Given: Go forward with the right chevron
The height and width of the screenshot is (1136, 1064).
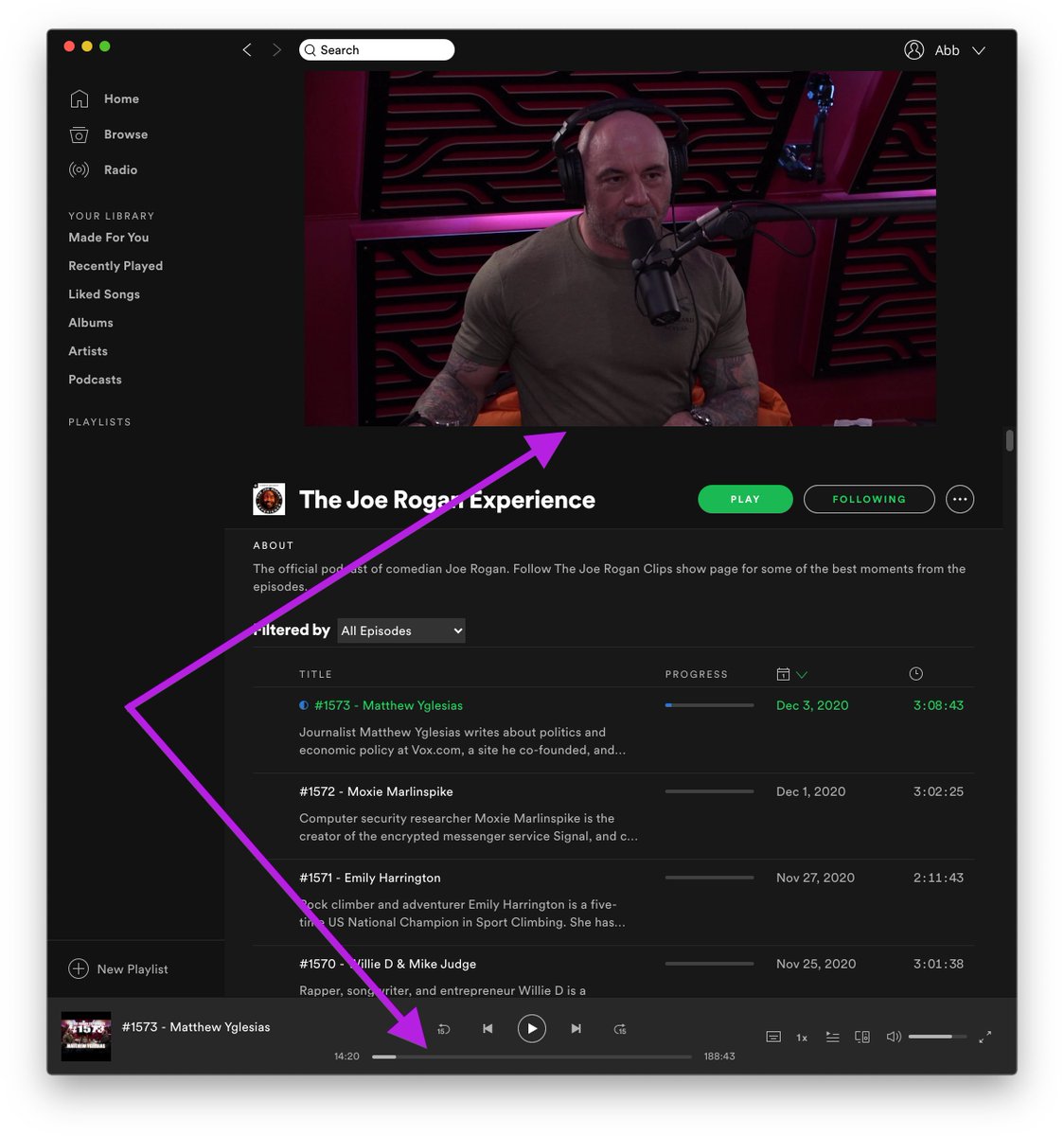Looking at the screenshot, I should click(x=276, y=50).
